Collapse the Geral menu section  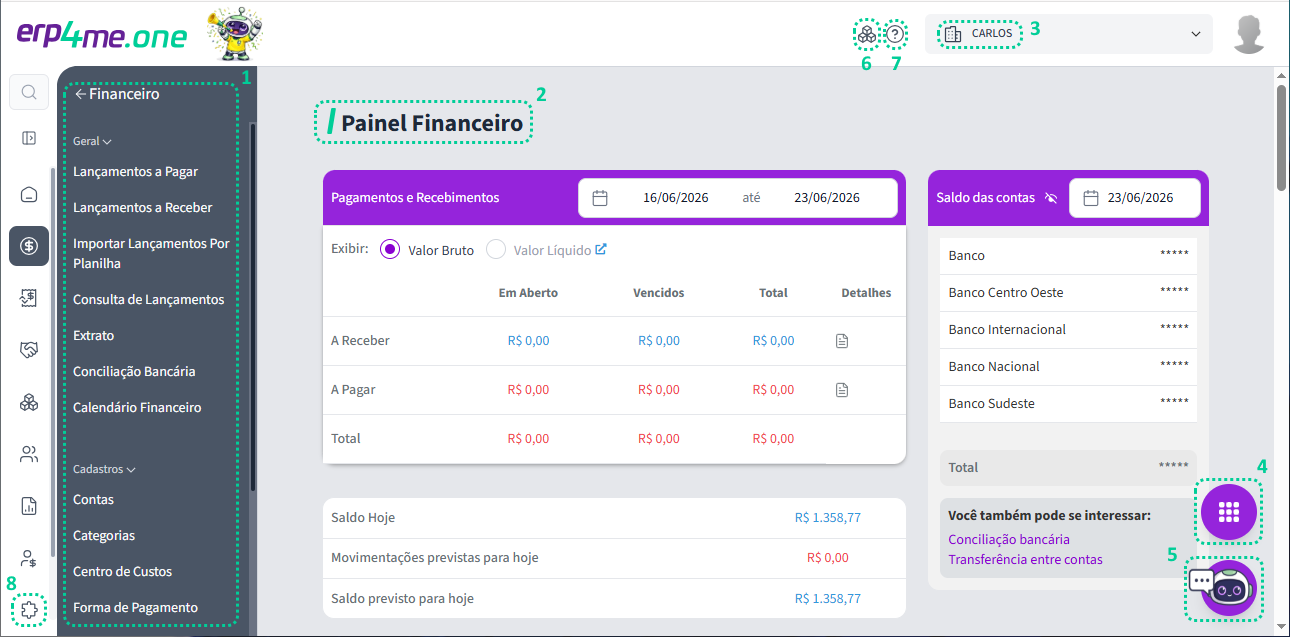coord(92,142)
